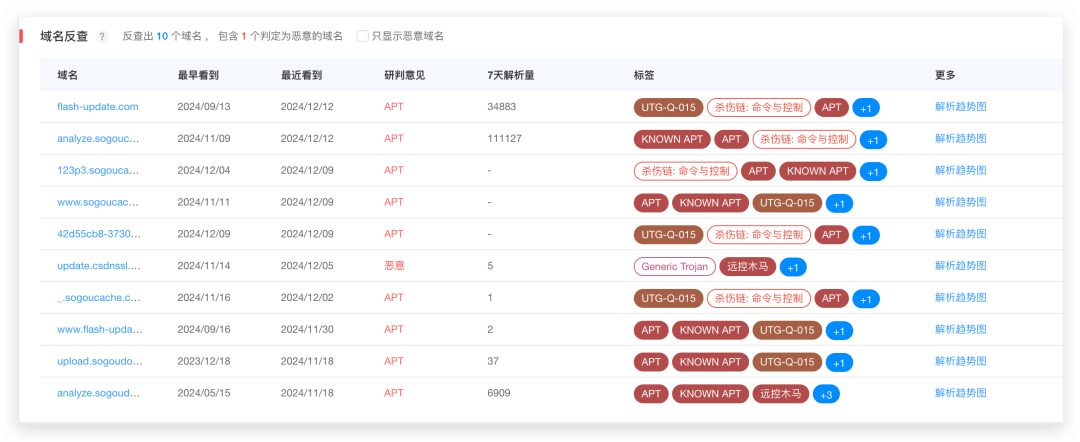
Task: Open the update.csdnssl domain link
Action: pos(98,266)
